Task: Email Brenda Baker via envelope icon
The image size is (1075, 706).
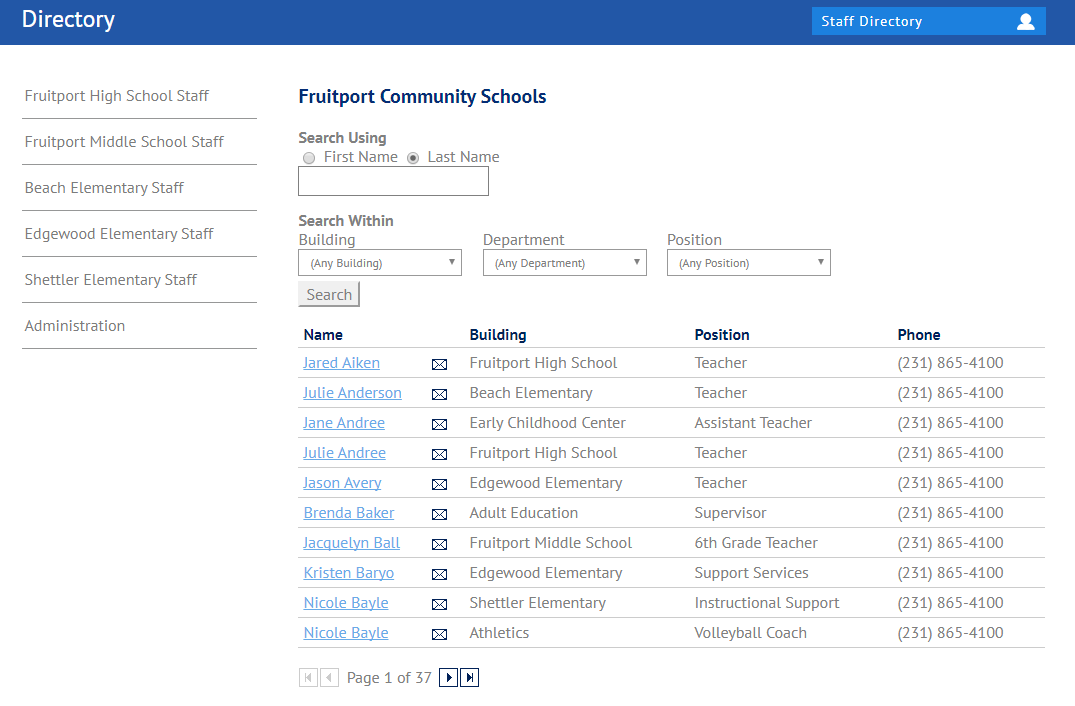Action: [x=439, y=514]
